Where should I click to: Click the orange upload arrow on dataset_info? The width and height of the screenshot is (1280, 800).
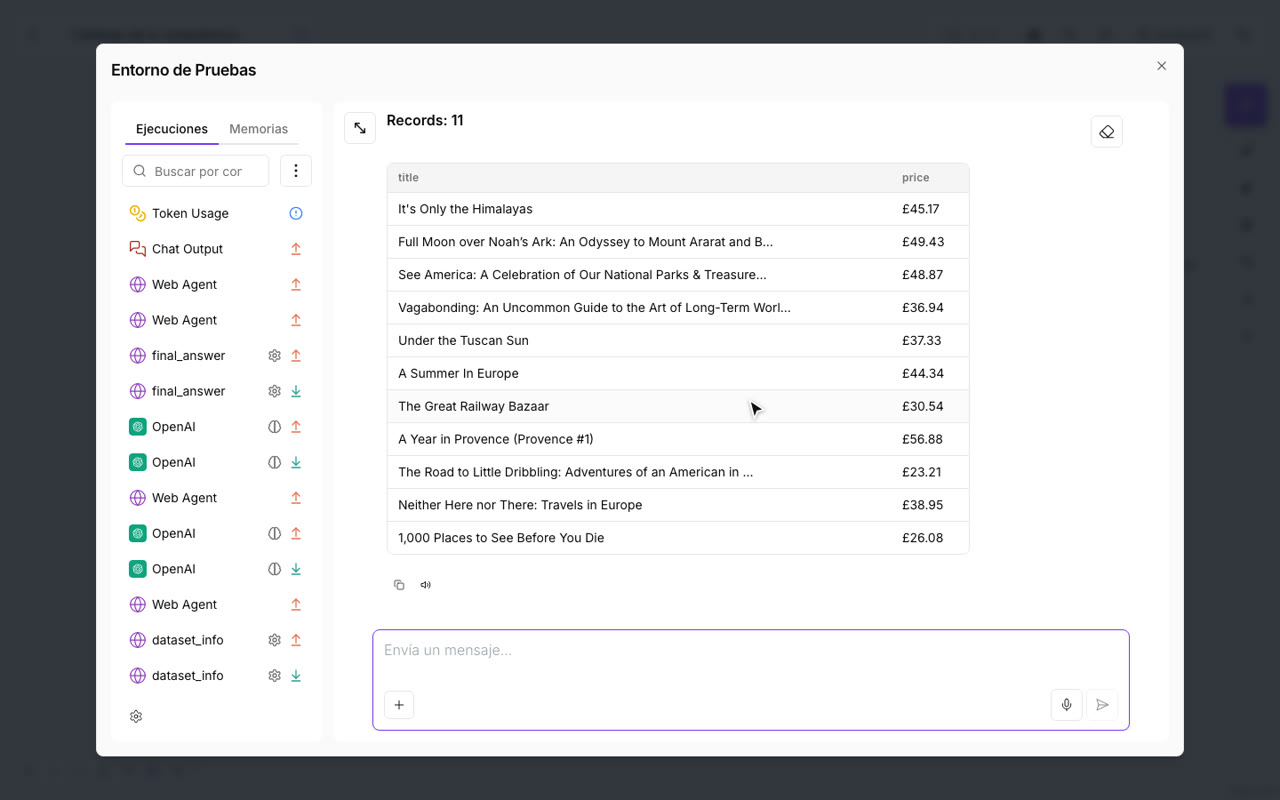tap(296, 640)
